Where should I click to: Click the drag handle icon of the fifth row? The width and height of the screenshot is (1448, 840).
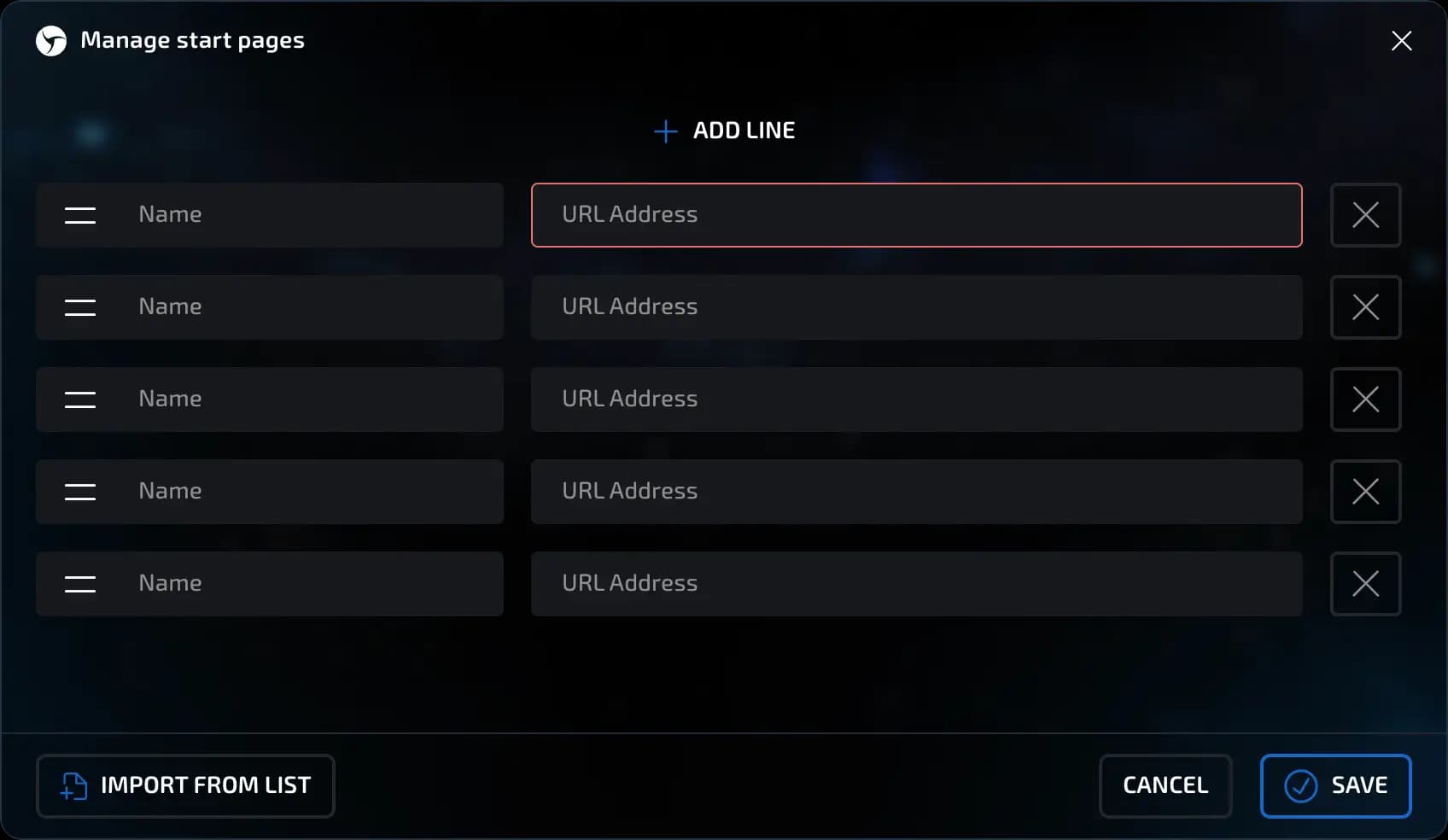[x=80, y=584]
